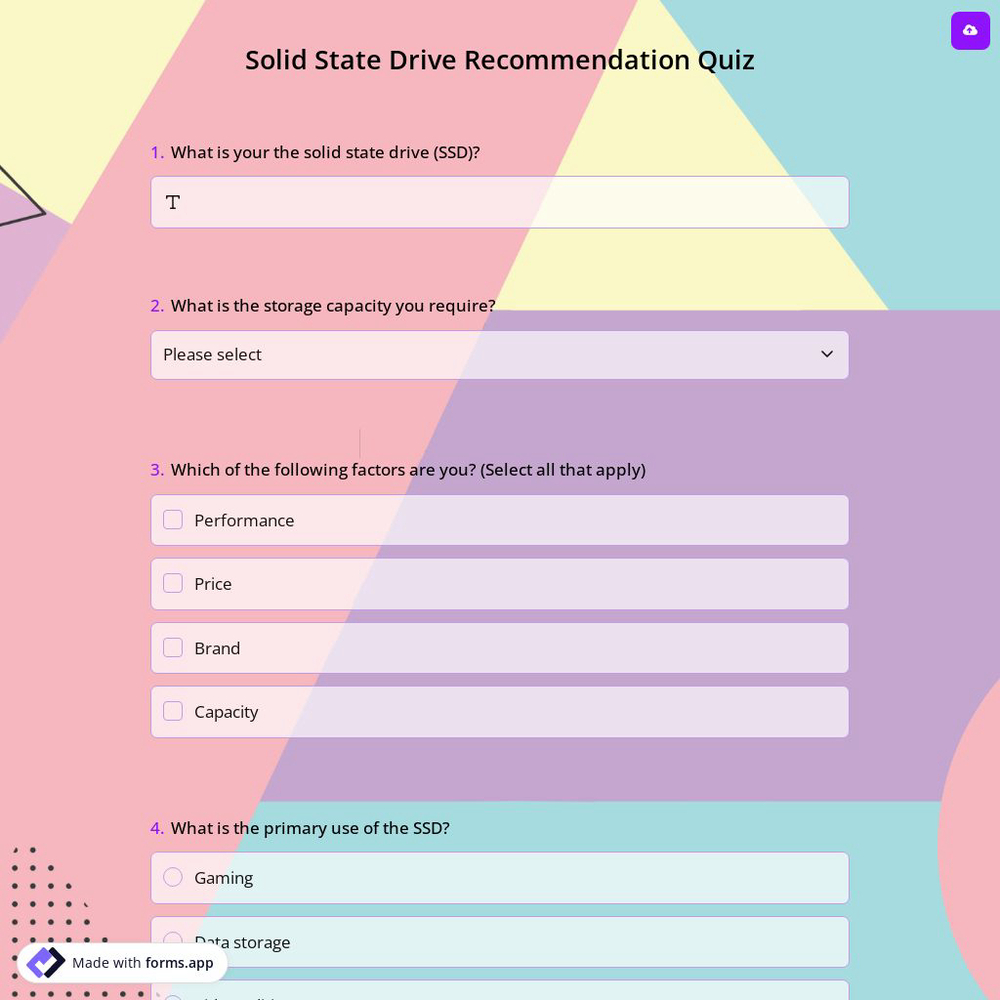The width and height of the screenshot is (1000, 1000).
Task: Click the Gaming answer row
Action: point(500,877)
